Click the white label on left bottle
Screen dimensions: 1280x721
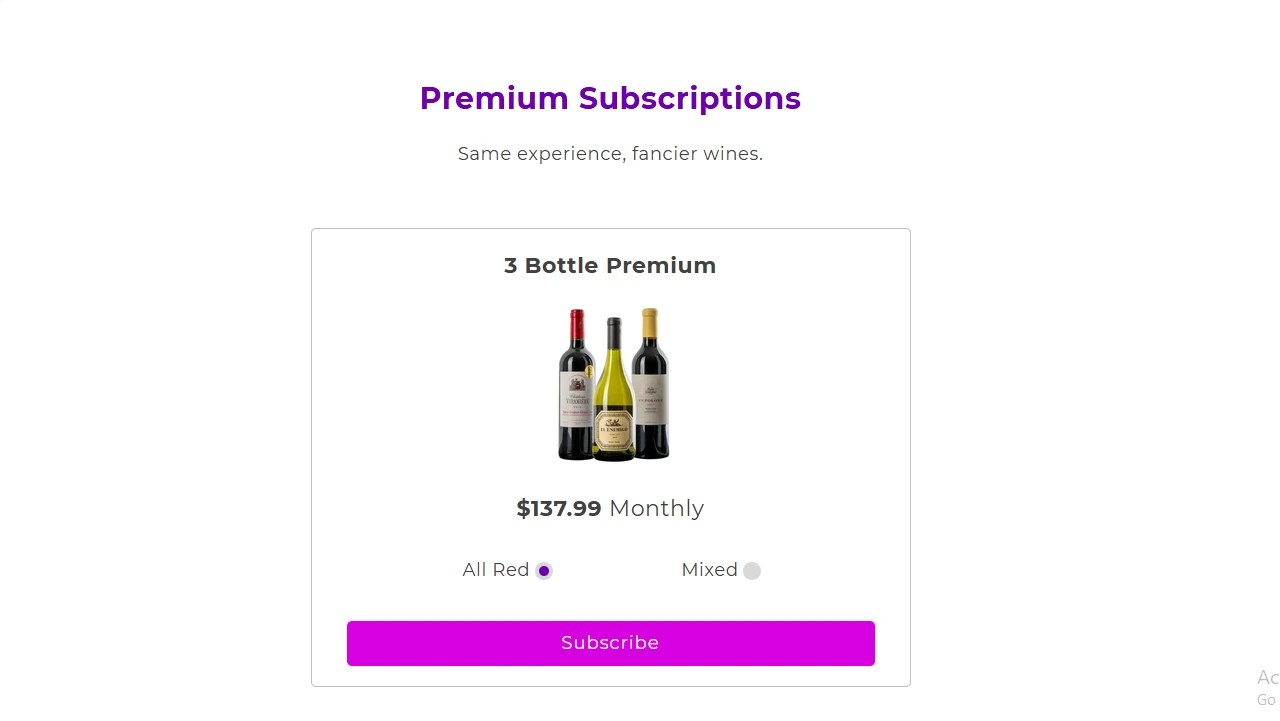(575, 400)
